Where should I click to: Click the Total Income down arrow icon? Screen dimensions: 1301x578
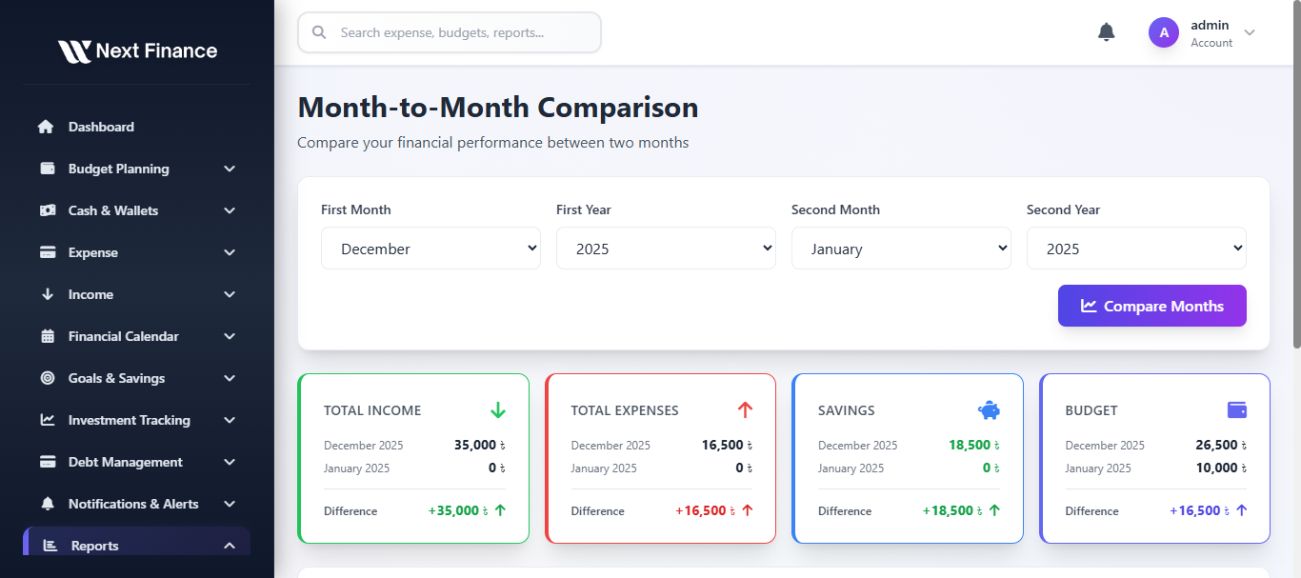(x=498, y=410)
